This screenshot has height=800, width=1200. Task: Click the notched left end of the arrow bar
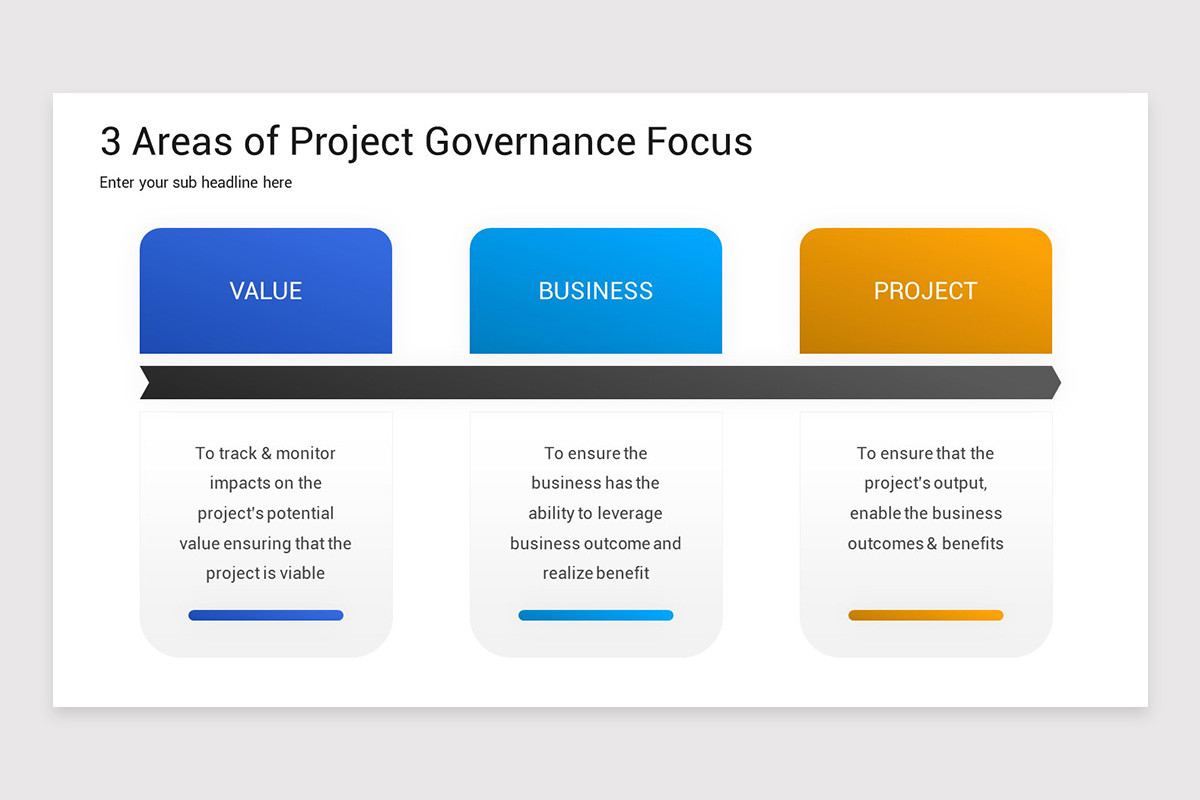(146, 382)
